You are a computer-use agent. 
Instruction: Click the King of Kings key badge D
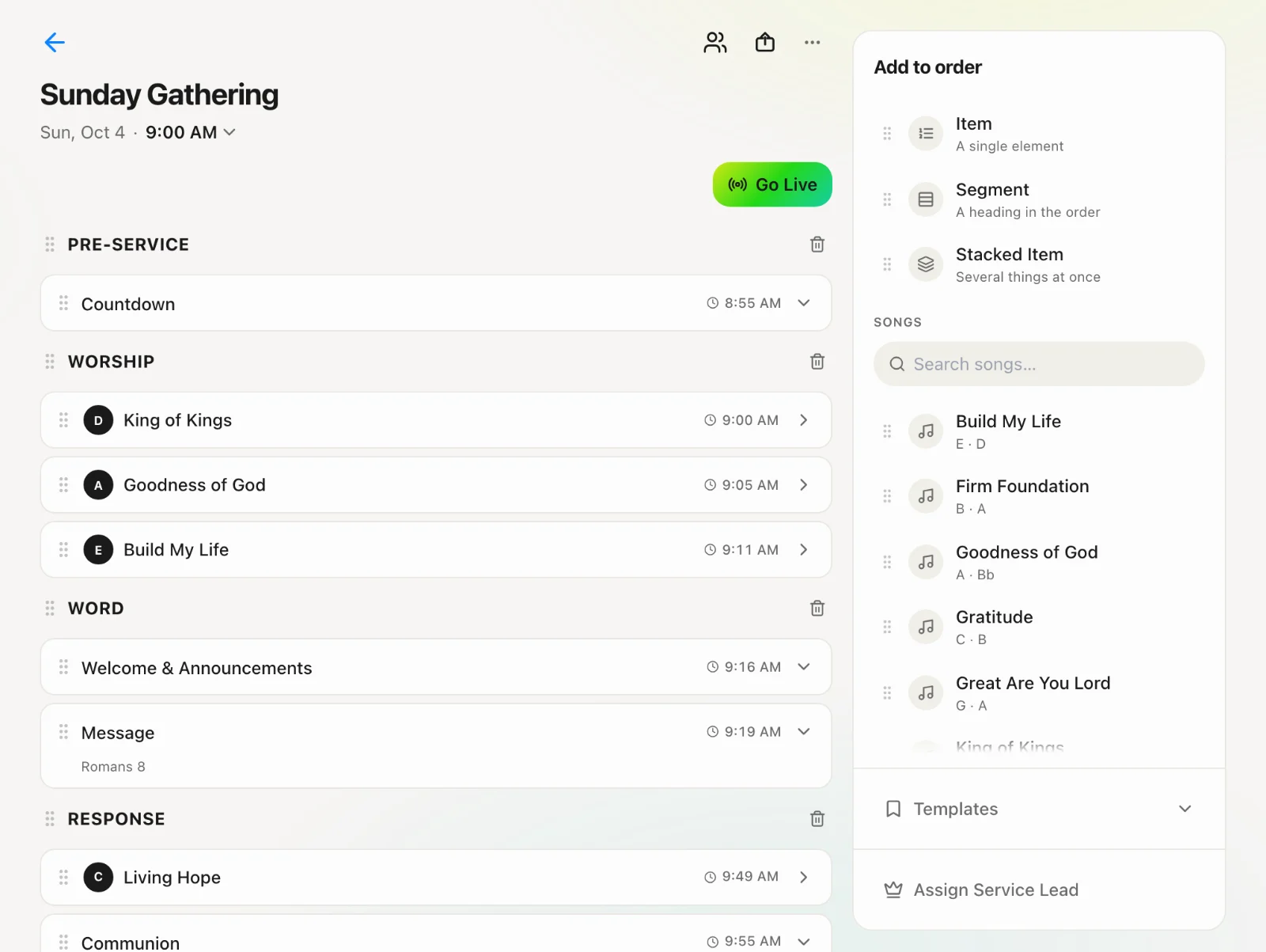[x=98, y=420]
